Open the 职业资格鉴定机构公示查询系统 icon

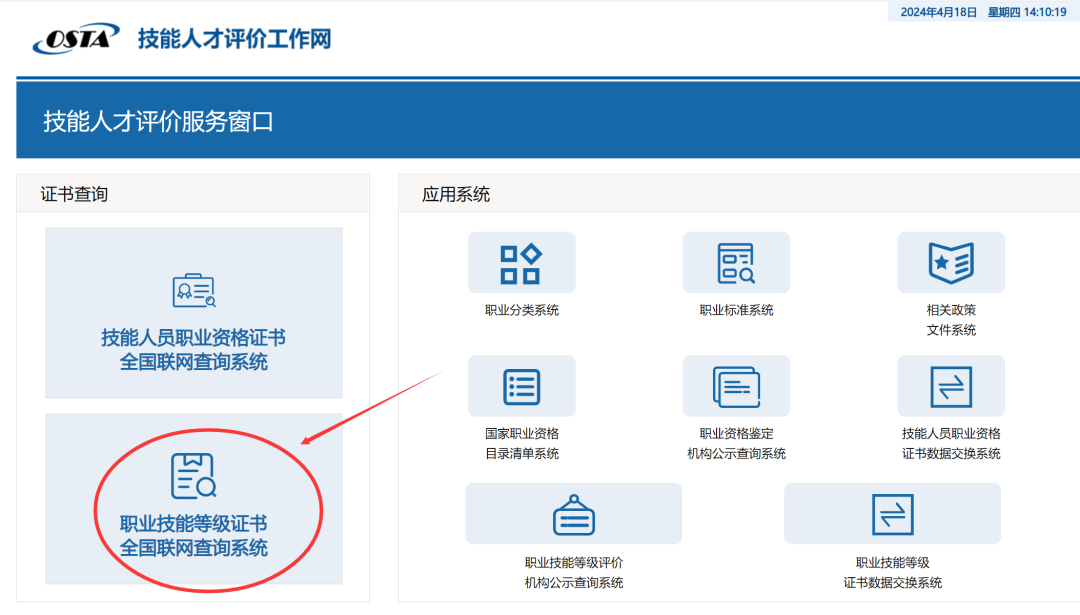[x=736, y=385]
